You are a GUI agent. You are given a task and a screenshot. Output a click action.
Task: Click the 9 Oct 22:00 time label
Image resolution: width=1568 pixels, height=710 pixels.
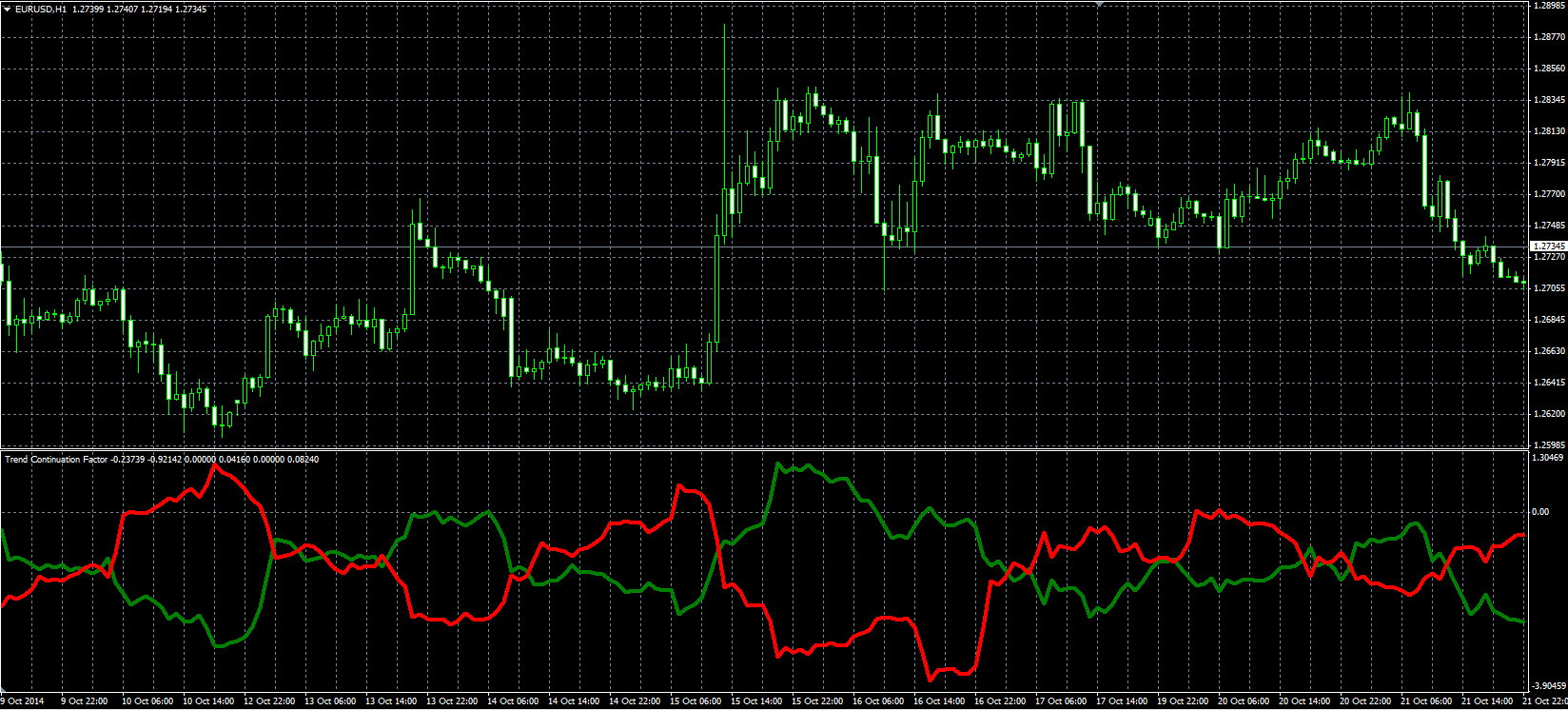[x=85, y=701]
